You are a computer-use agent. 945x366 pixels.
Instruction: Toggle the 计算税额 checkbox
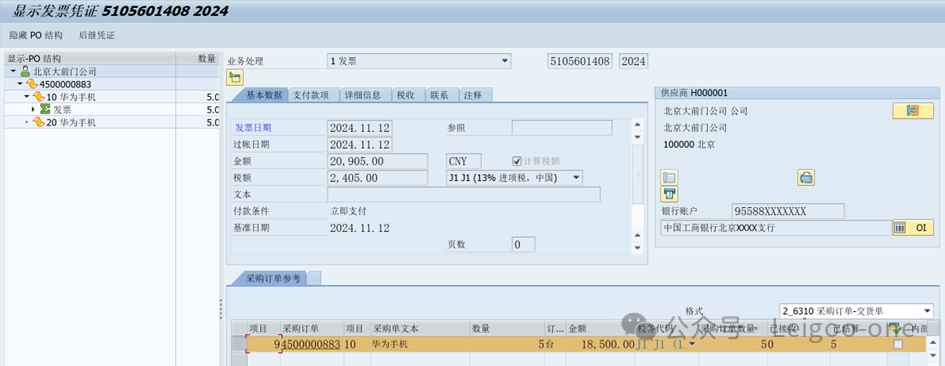[516, 161]
